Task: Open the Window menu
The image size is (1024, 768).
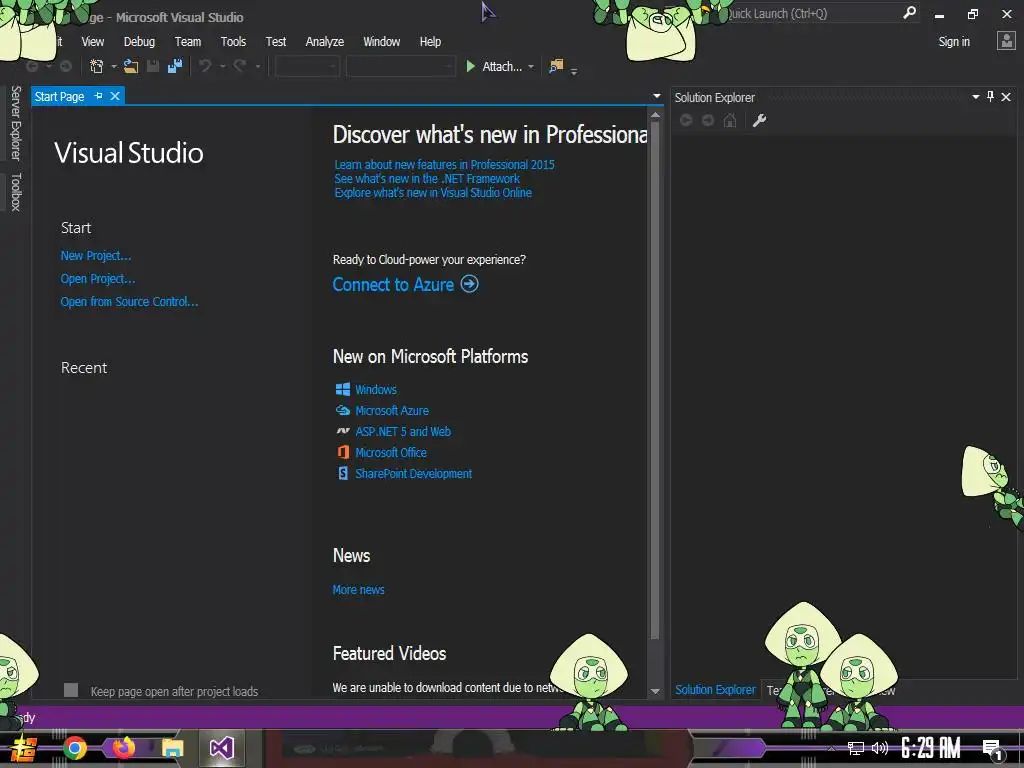Action: click(381, 42)
